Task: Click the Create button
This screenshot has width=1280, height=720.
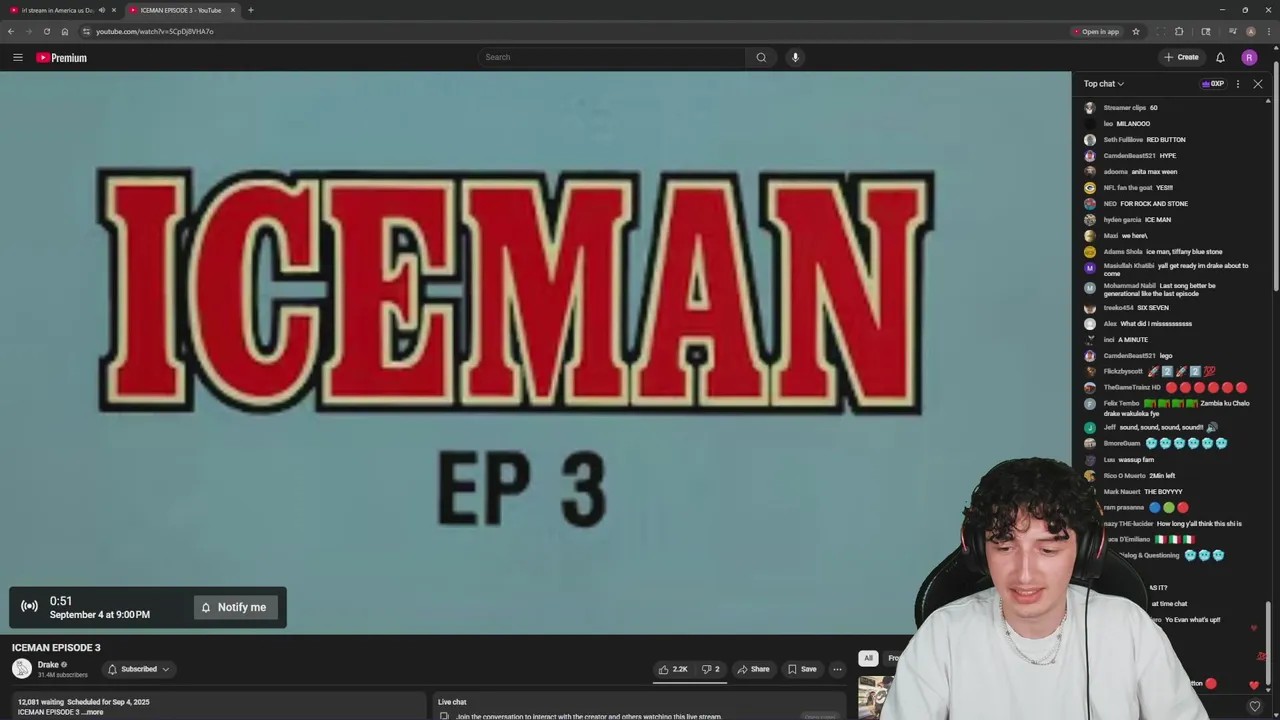Action: click(1182, 57)
